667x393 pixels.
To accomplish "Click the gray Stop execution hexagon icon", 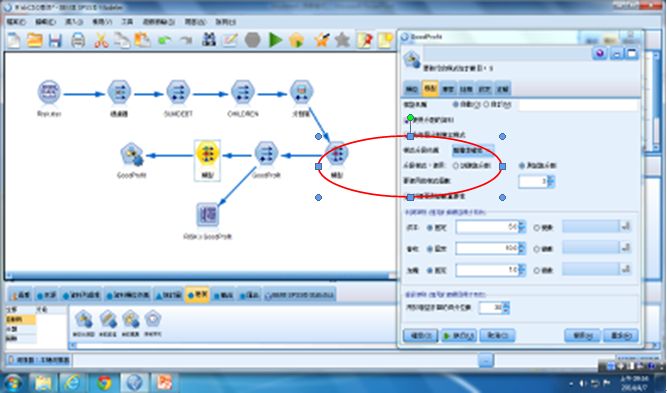I will coord(253,40).
